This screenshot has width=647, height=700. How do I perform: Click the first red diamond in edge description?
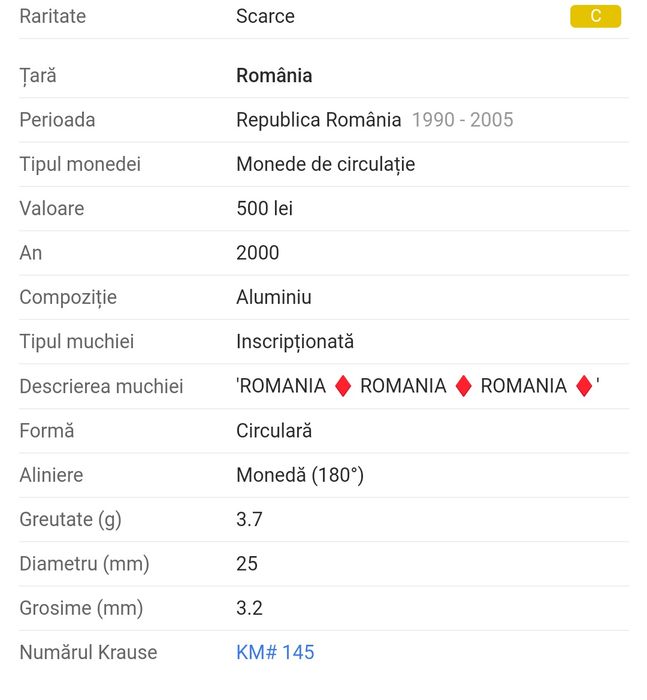342,386
